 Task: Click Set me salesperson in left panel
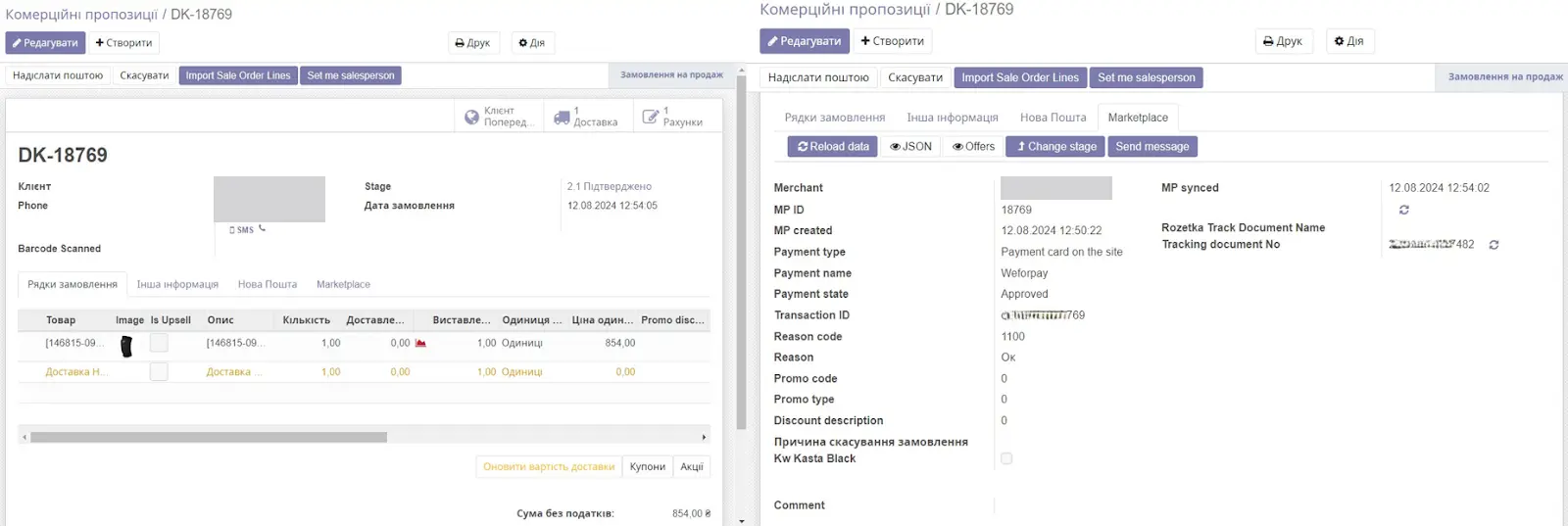(x=351, y=75)
